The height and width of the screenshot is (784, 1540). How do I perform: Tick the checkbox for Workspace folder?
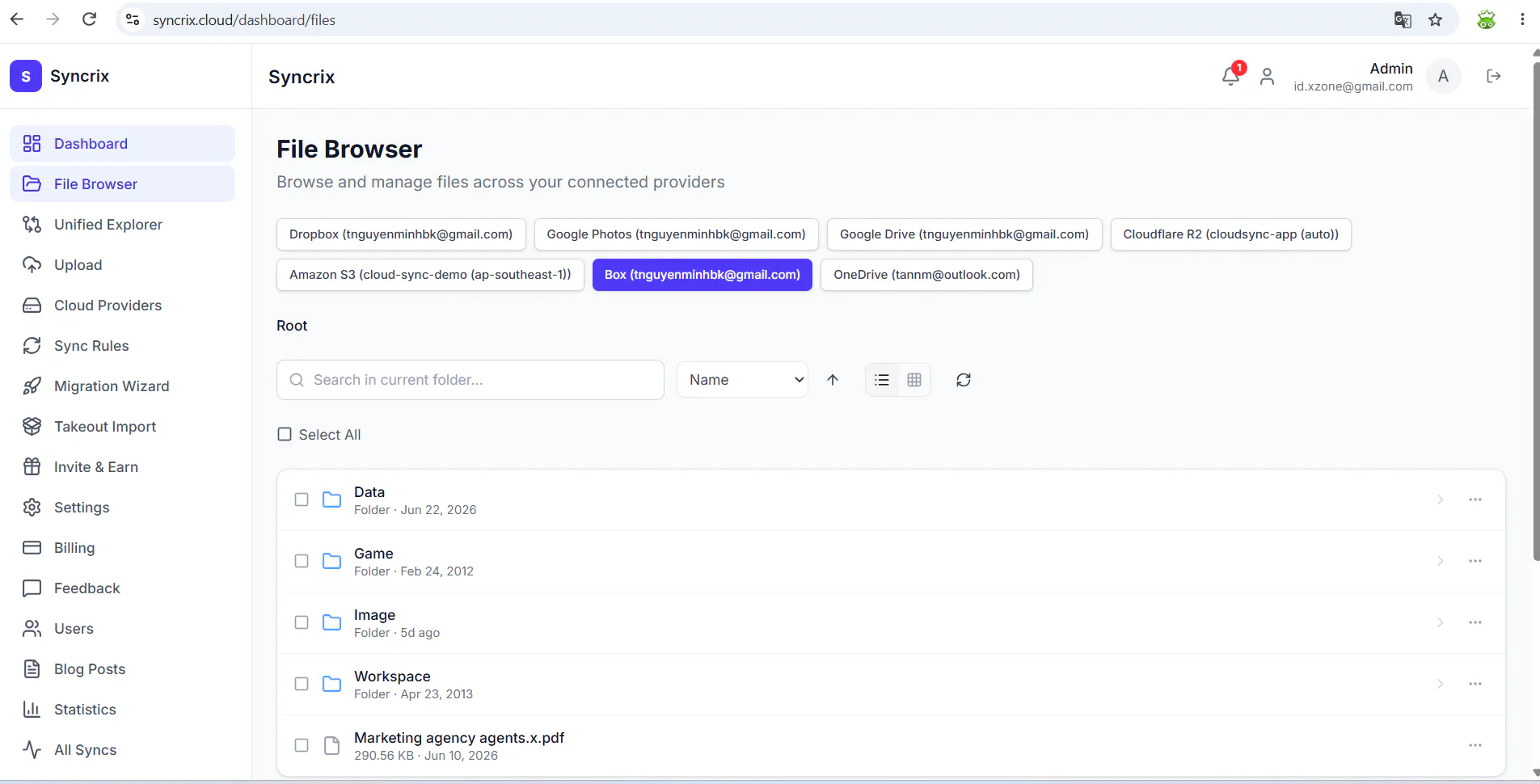[302, 684]
